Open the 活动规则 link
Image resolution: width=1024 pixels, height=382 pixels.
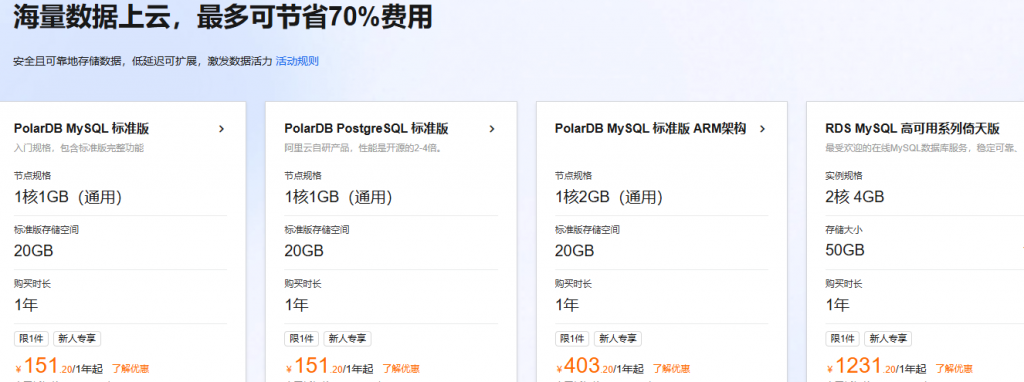coord(297,61)
